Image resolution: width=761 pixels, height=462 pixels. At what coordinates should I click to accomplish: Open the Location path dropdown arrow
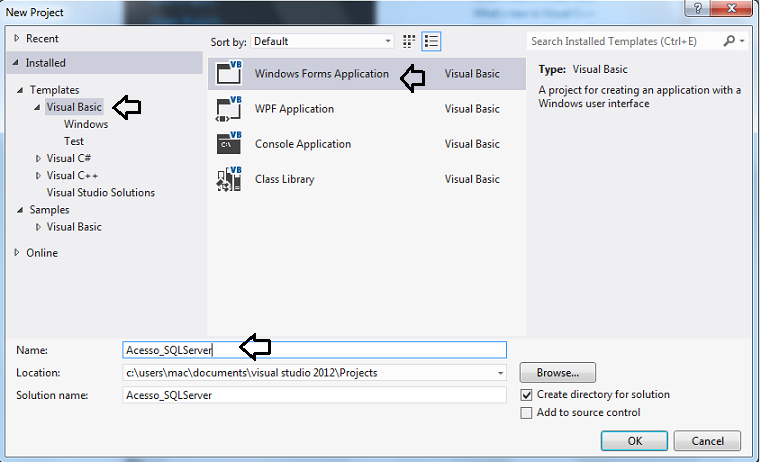[500, 373]
